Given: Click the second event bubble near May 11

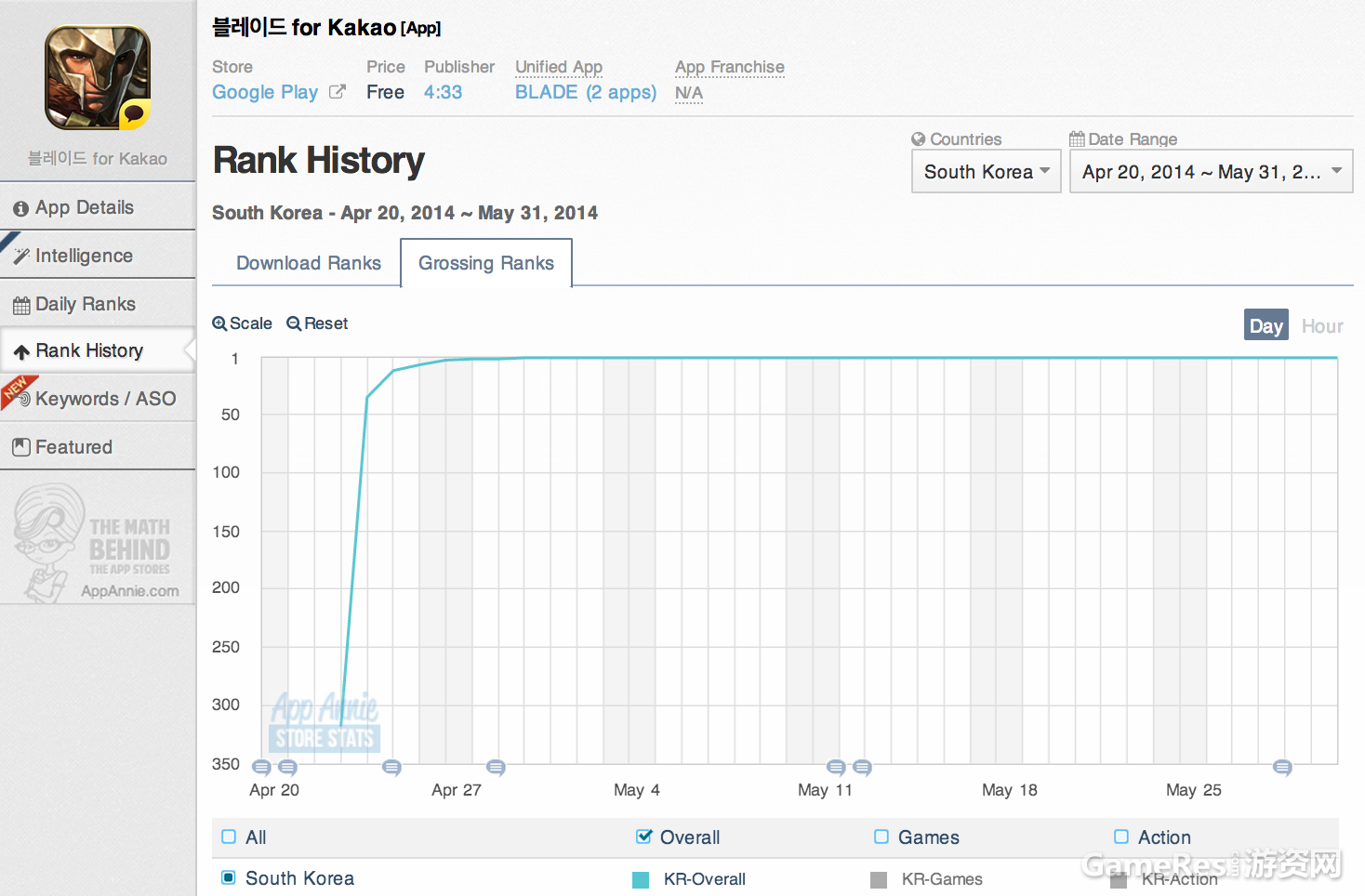Looking at the screenshot, I should tap(863, 768).
